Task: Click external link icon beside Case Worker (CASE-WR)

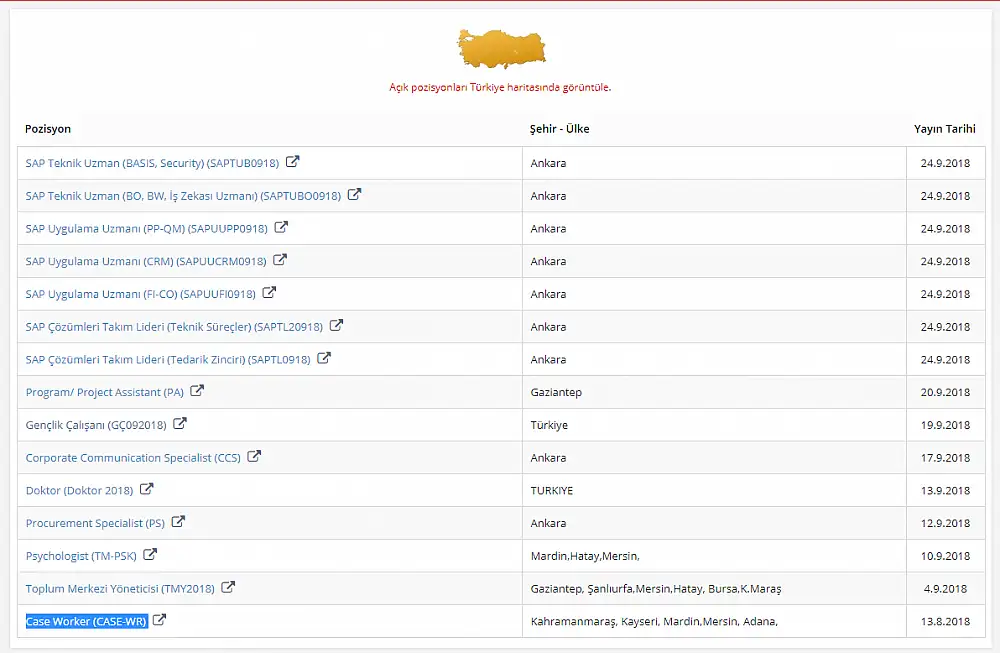Action: tap(159, 620)
